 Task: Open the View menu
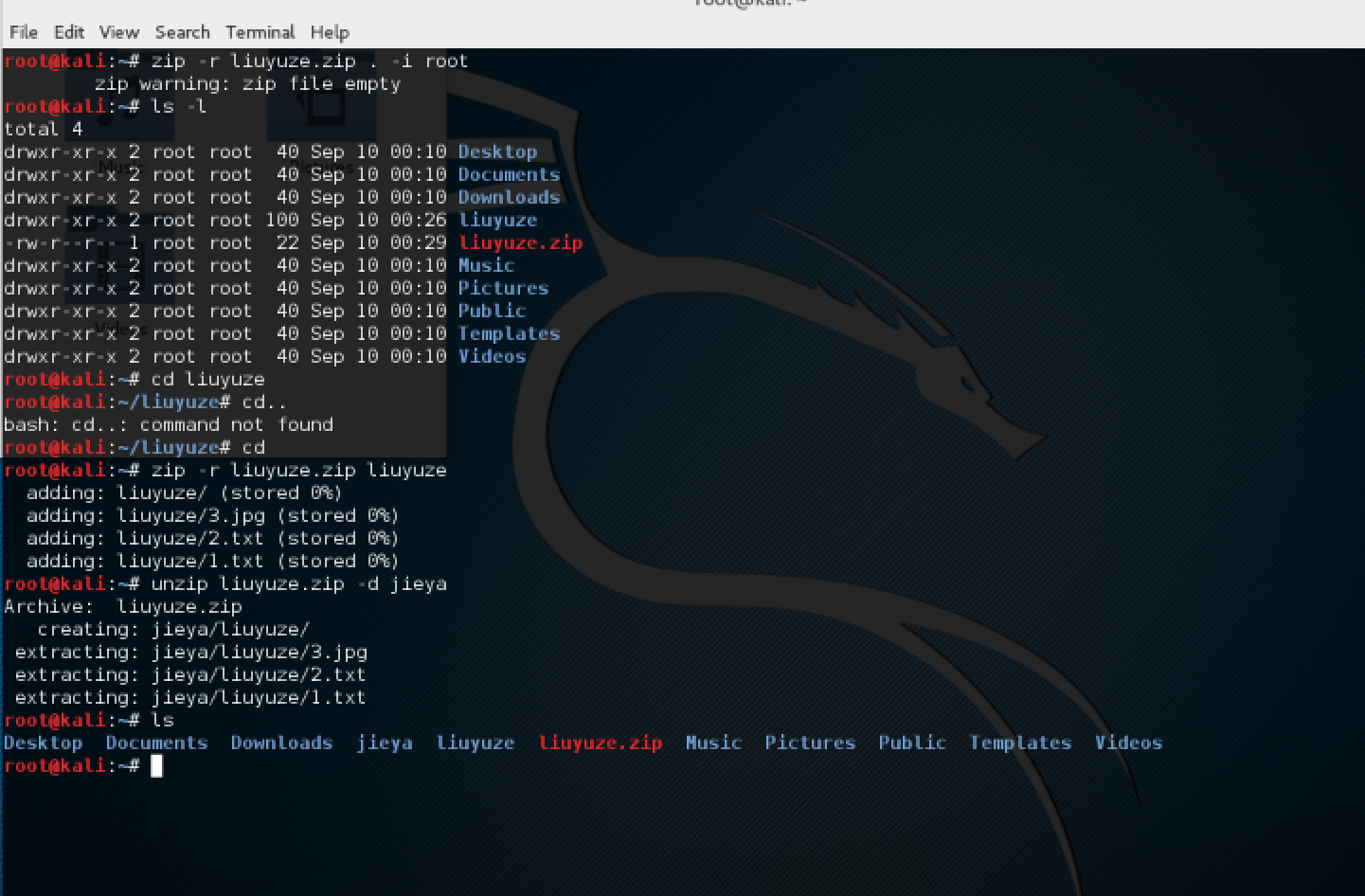tap(119, 32)
